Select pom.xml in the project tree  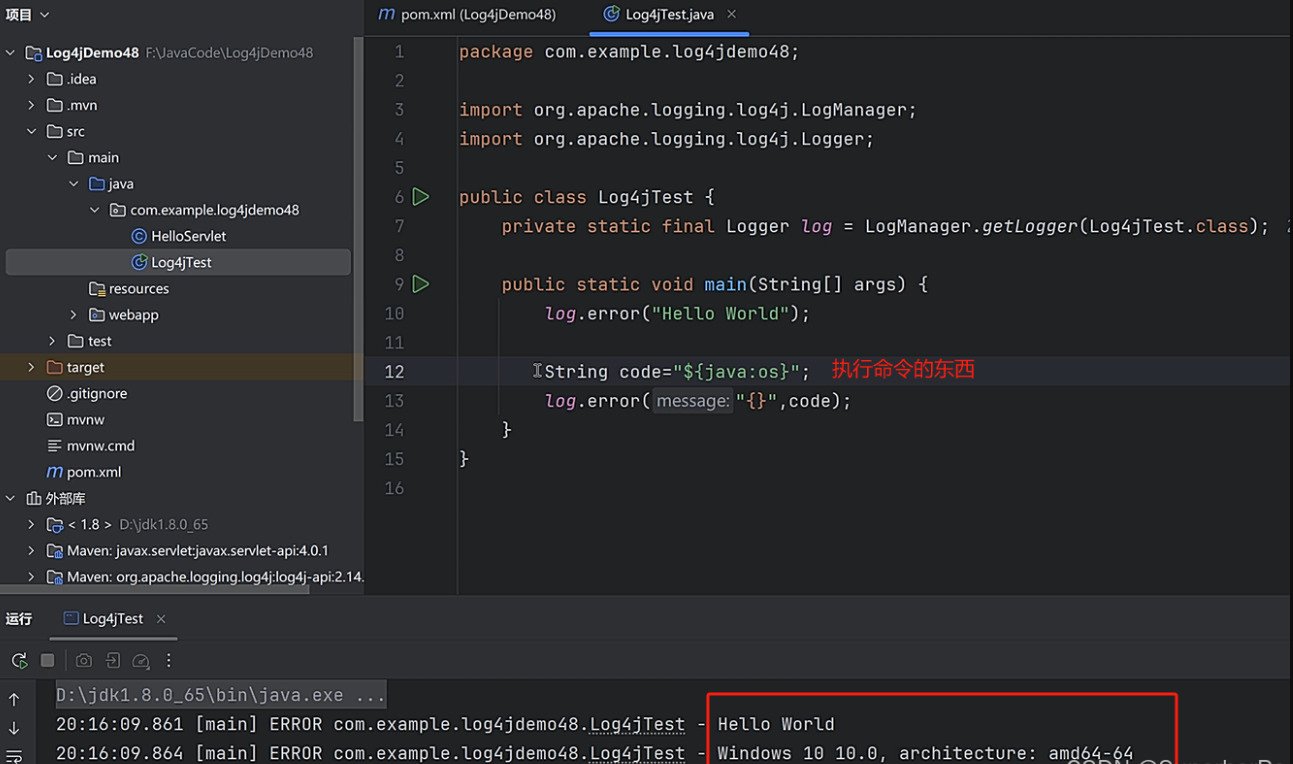(93, 472)
